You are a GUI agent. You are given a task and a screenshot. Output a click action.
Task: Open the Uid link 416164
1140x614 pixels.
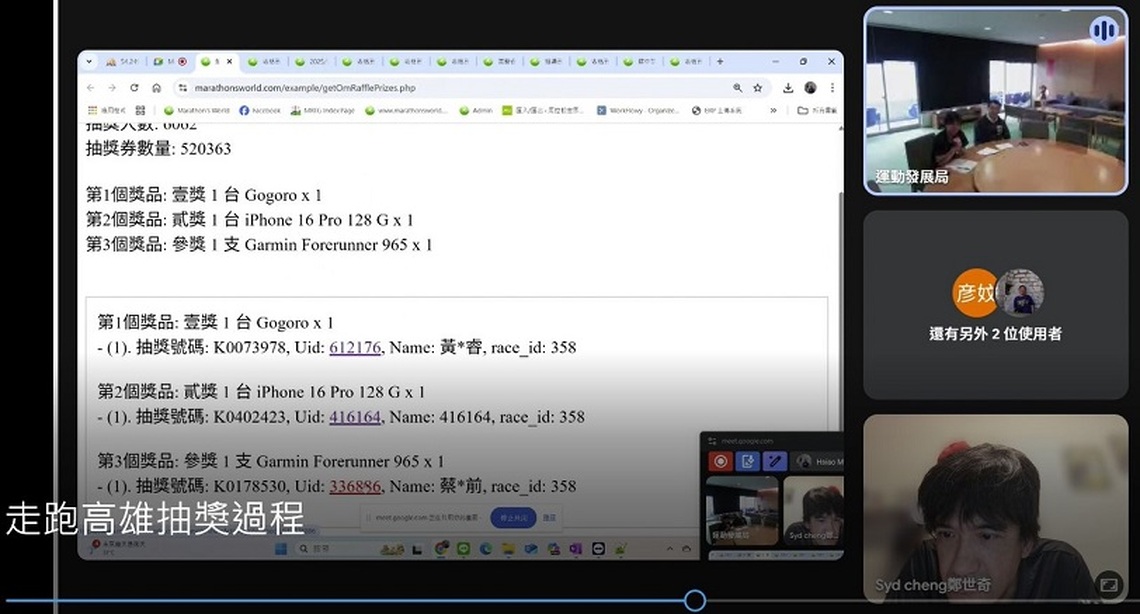355,417
